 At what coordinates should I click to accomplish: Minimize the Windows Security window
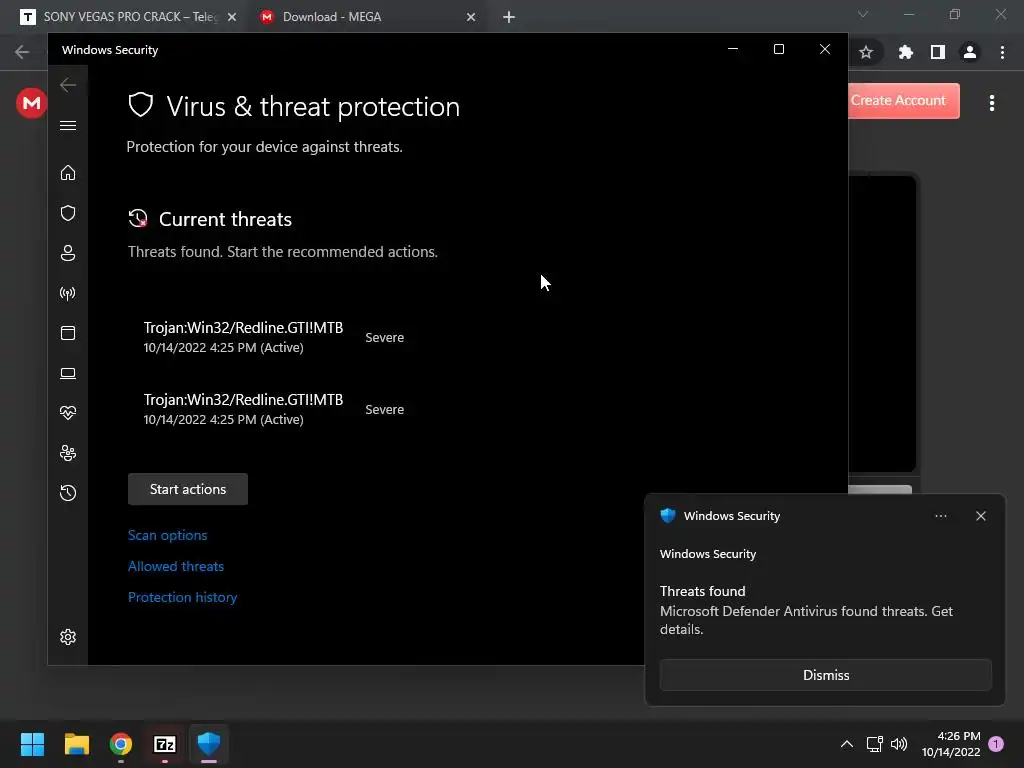[x=733, y=50]
